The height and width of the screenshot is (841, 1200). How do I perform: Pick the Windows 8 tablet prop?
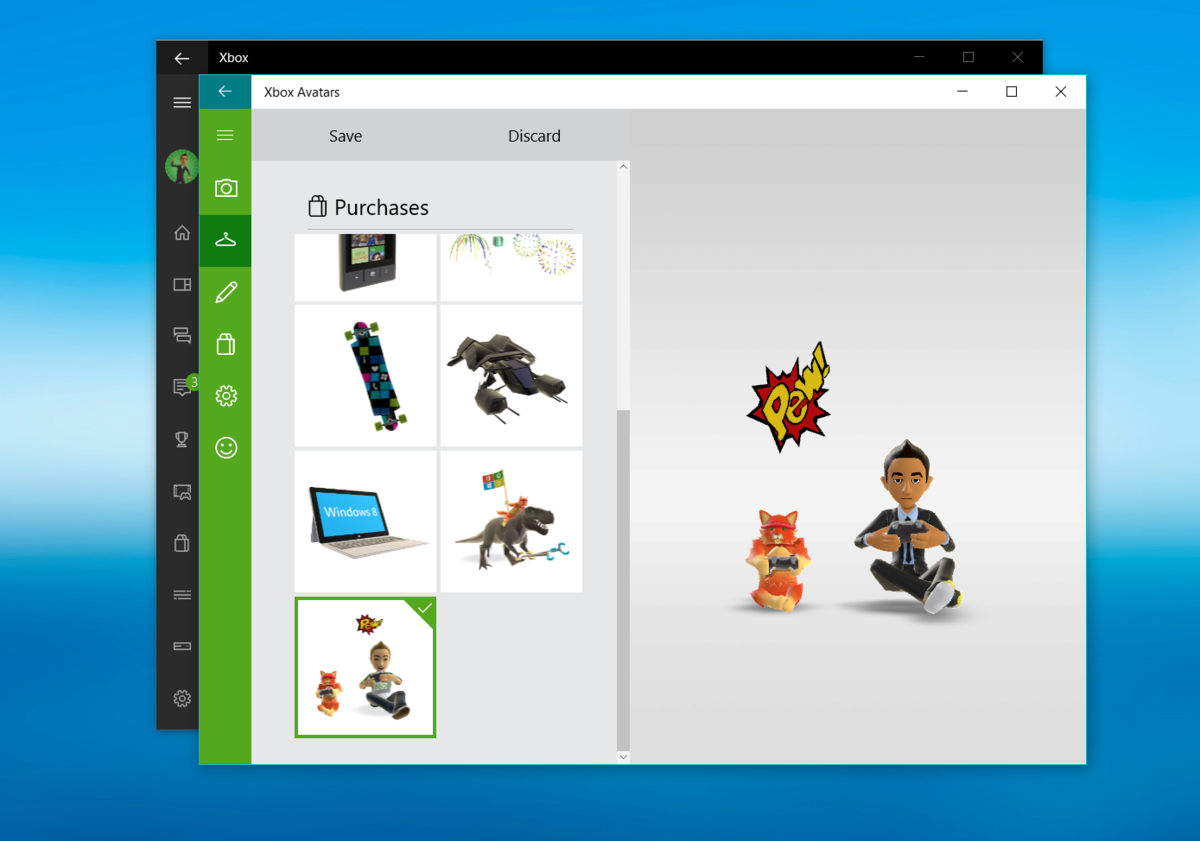tap(365, 521)
